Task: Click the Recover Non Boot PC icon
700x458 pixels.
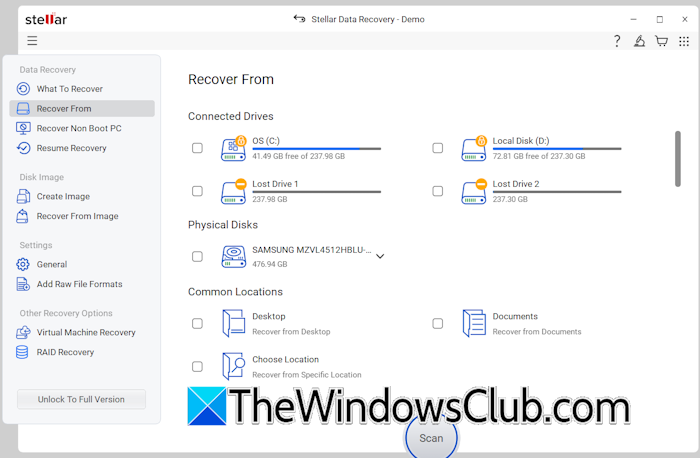Action: [x=23, y=128]
